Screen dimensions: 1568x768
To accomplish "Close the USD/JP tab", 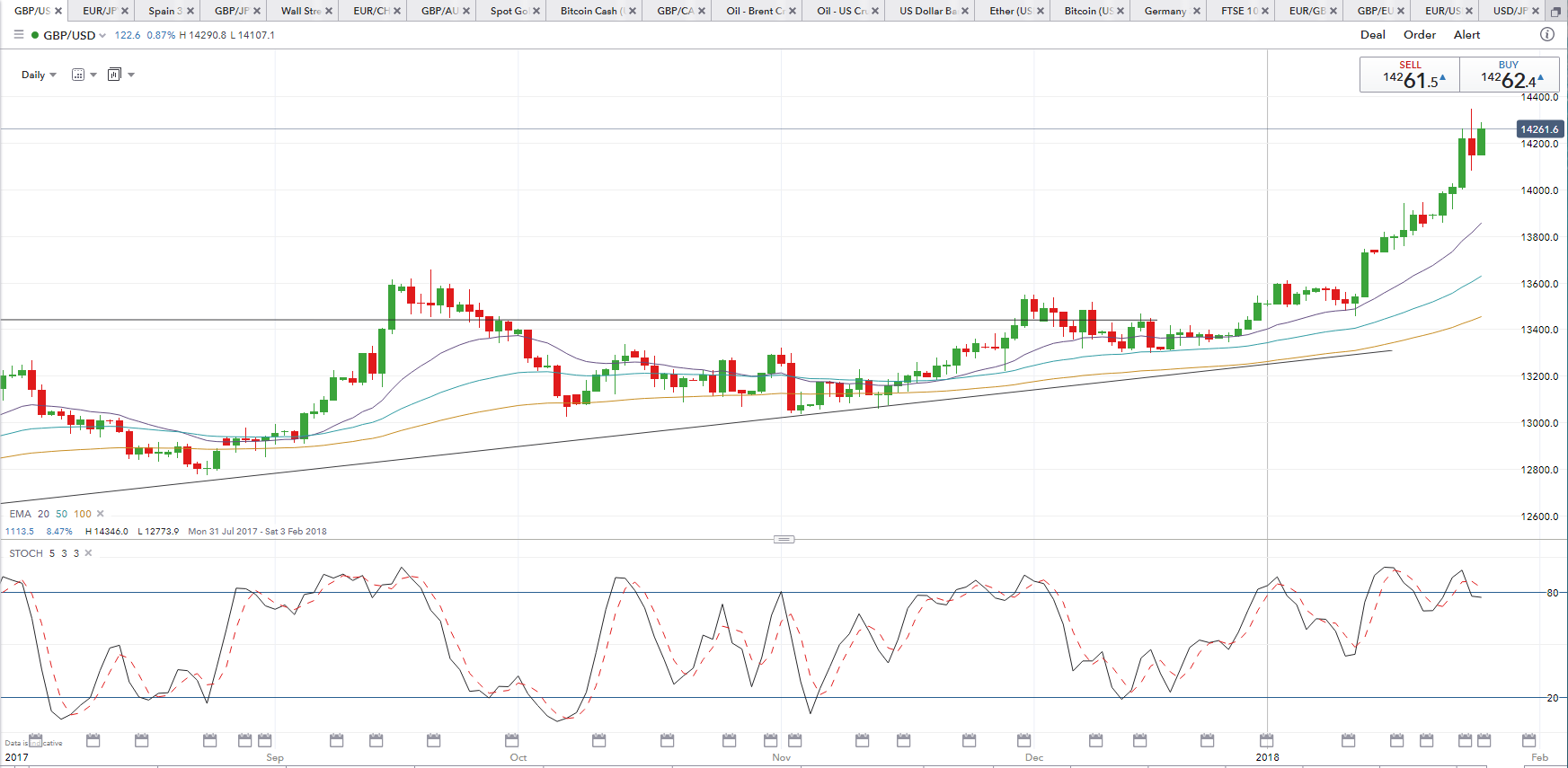I will tap(1536, 11).
